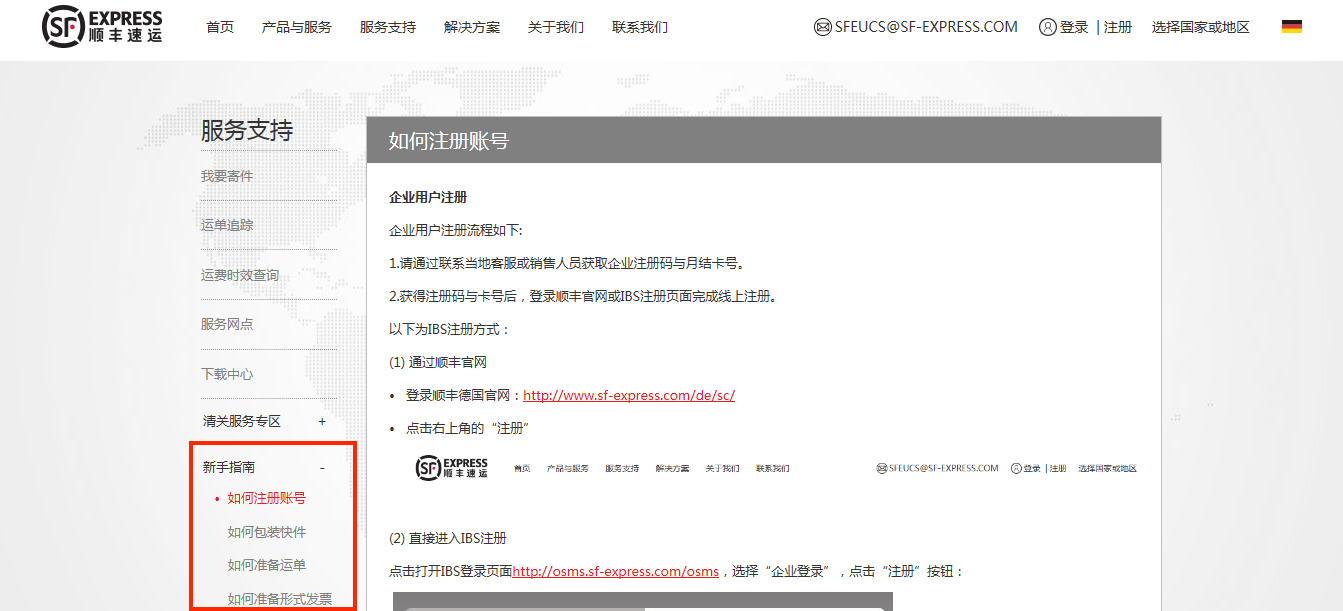Select 下载中心 in sidebar
The height and width of the screenshot is (611, 1343).
click(227, 374)
